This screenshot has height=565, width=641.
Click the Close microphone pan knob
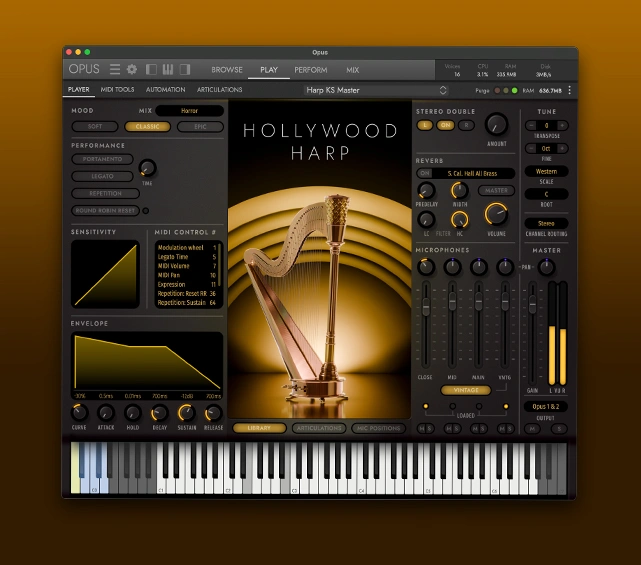[426, 267]
